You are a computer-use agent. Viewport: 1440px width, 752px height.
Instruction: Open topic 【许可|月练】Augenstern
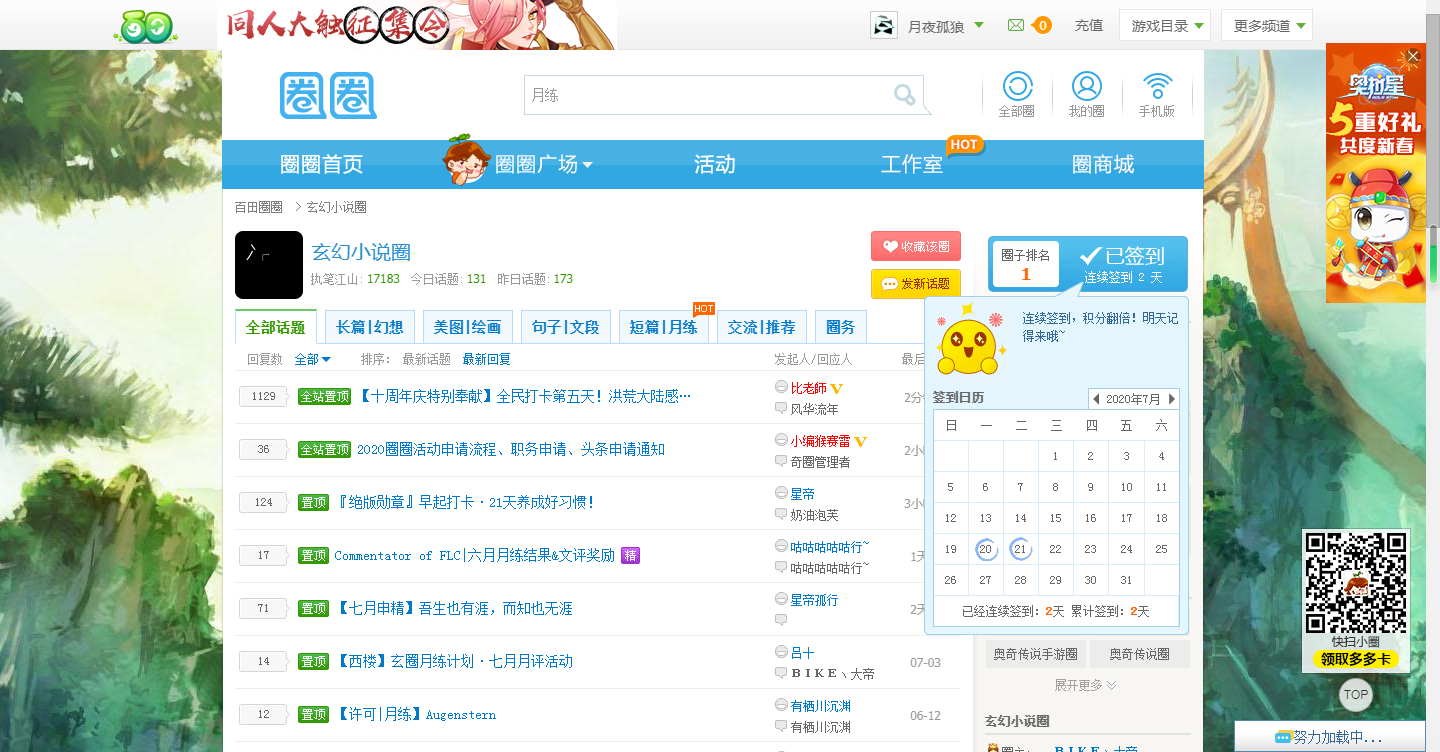415,715
